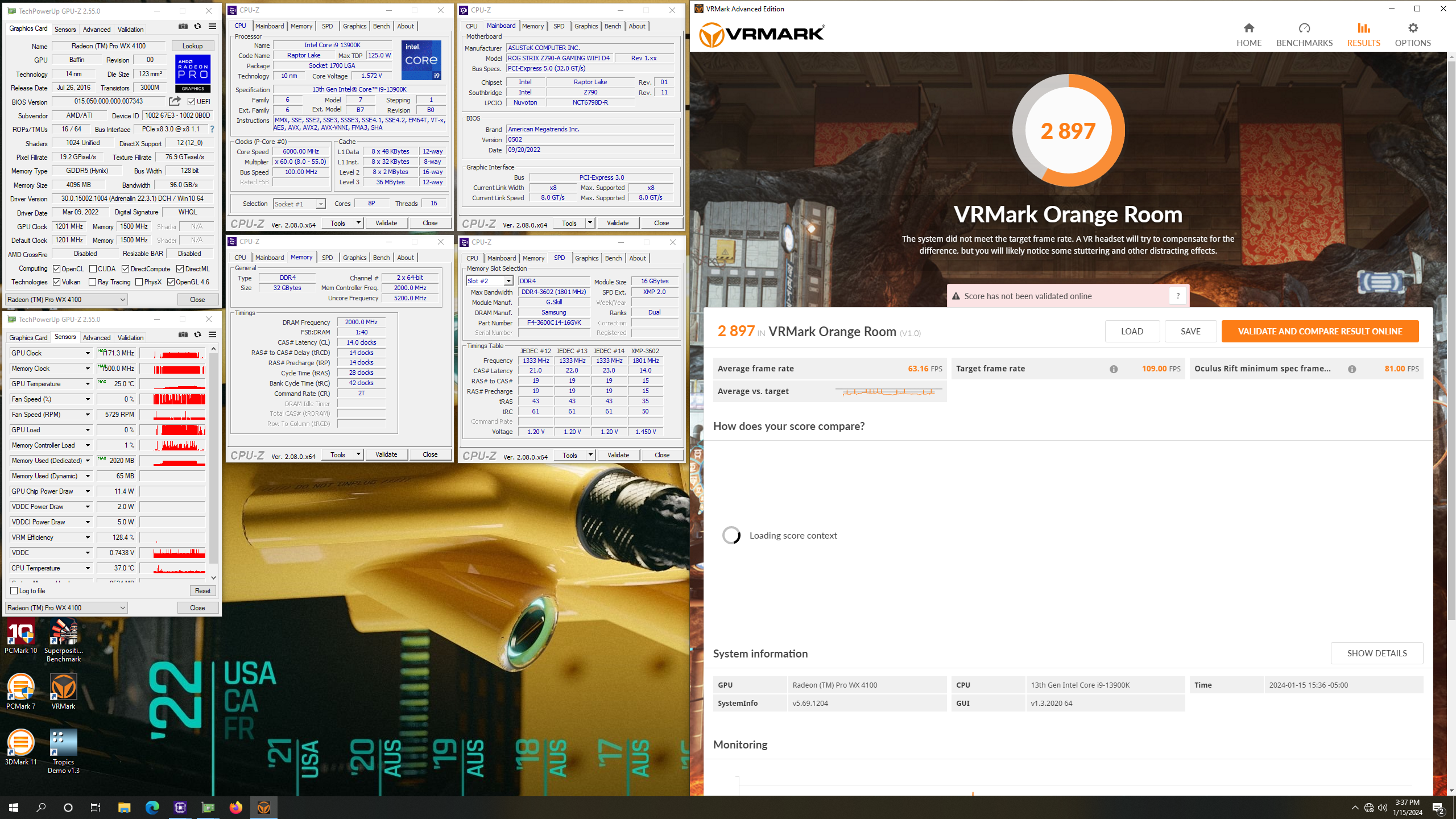Enable Log to file checkbox
1456x819 pixels.
point(14,591)
